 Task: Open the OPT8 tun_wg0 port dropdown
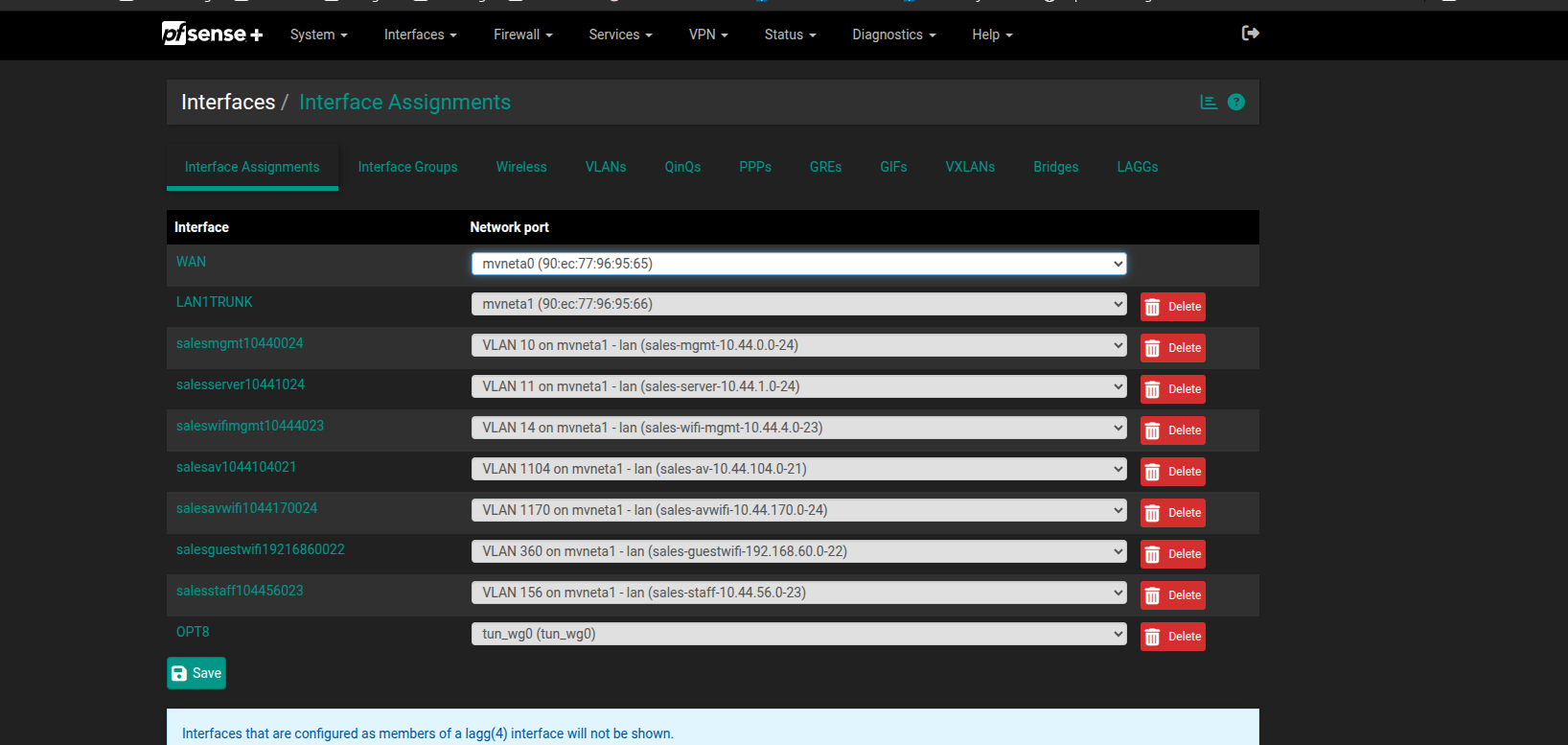coord(798,634)
